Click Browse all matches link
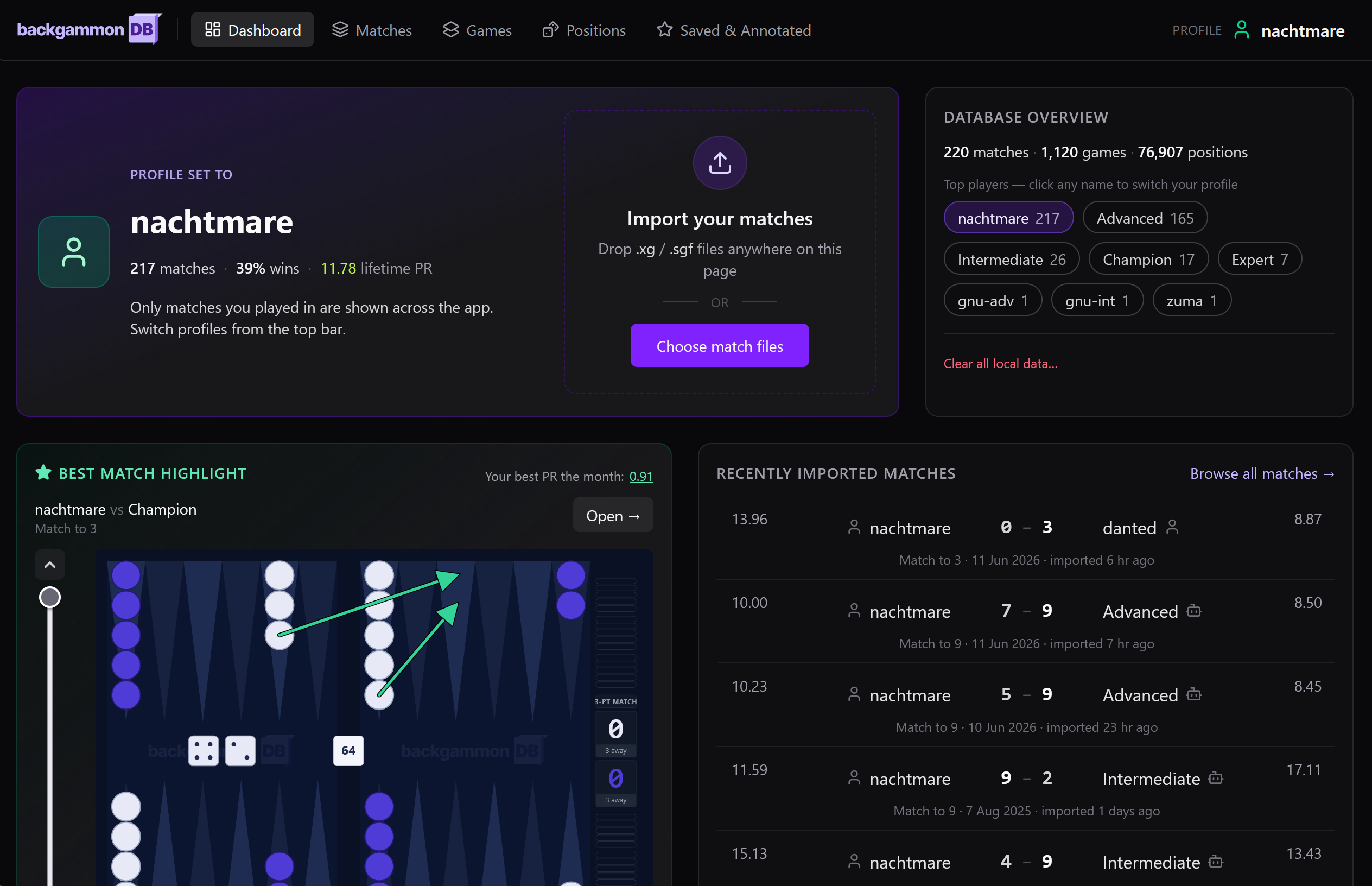1372x886 pixels. pos(1262,473)
